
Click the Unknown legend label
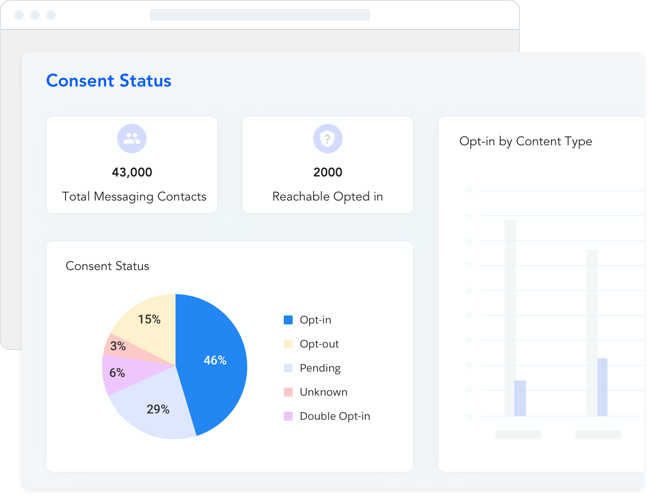323,392
